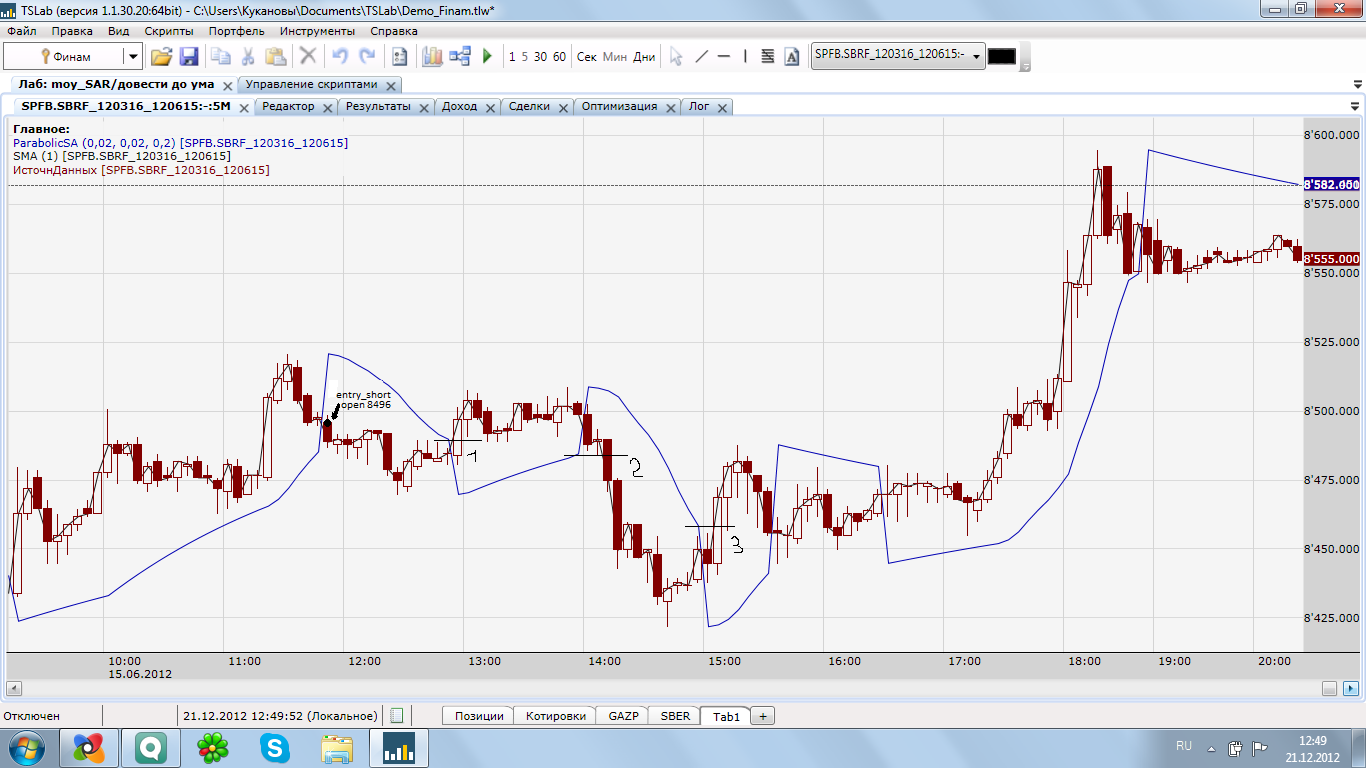Click the undo arrow icon
The width and height of the screenshot is (1366, 768).
[340, 57]
